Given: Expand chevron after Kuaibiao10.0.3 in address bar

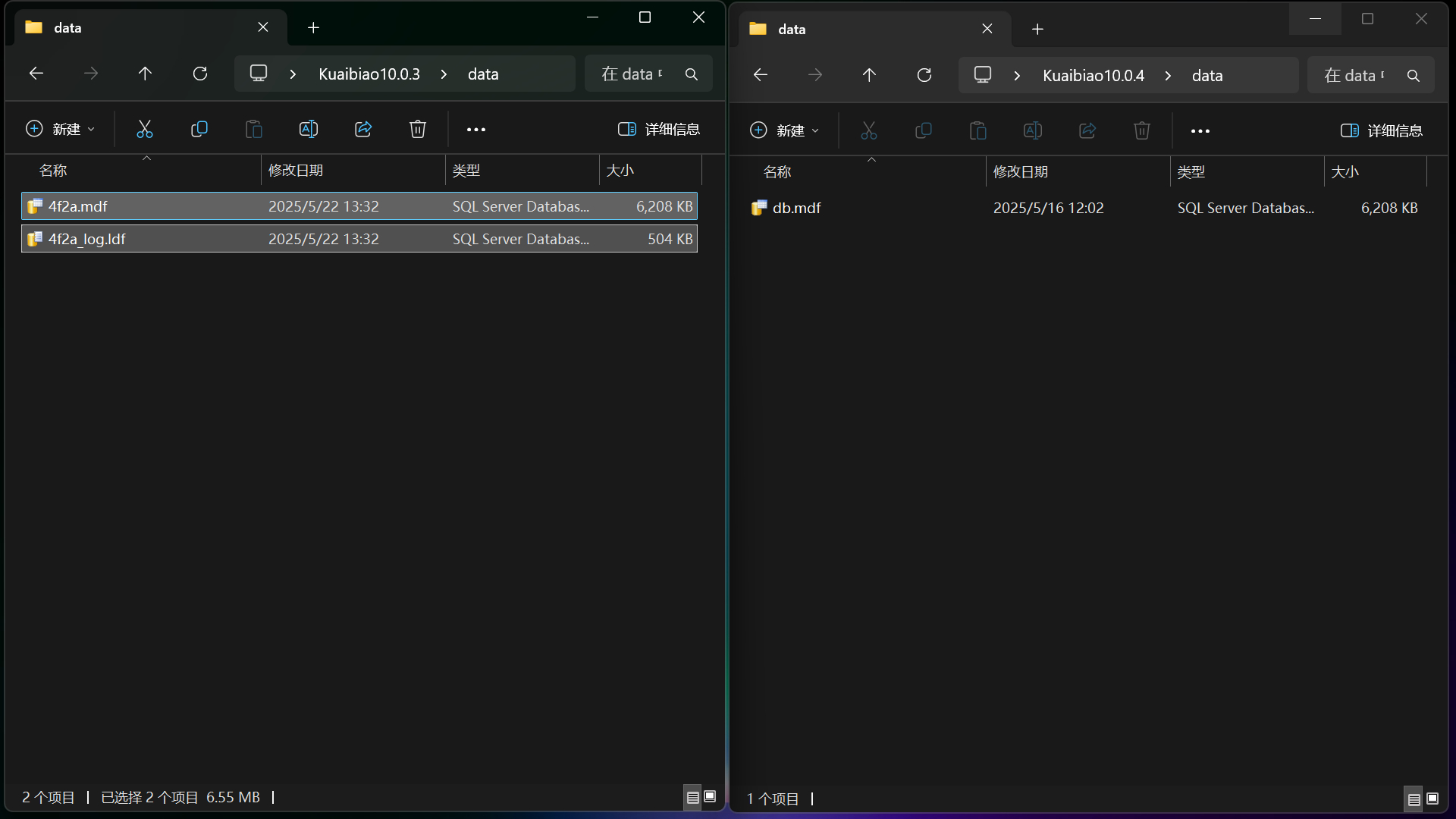Looking at the screenshot, I should pos(444,74).
